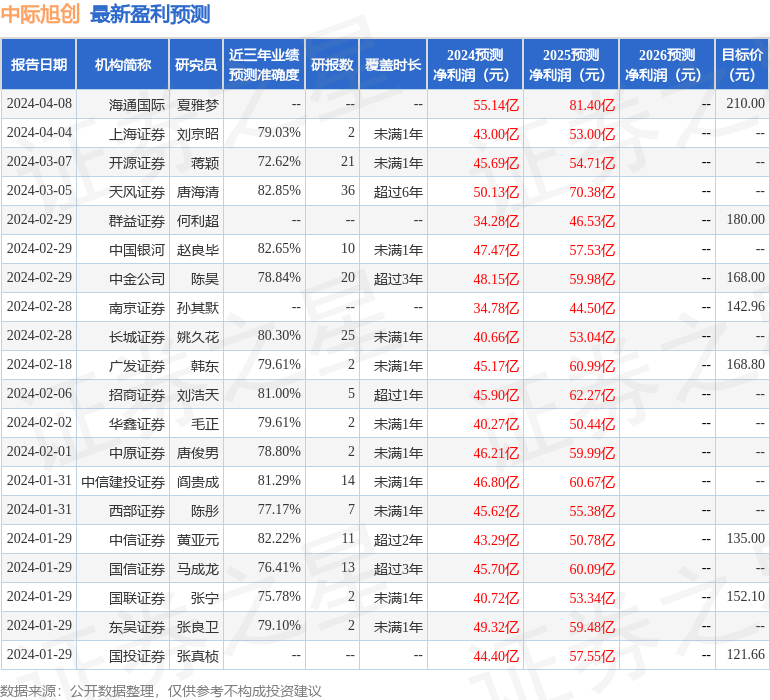770x700 pixels.
Task: Select the 210.00 target price cell
Action: [x=745, y=104]
